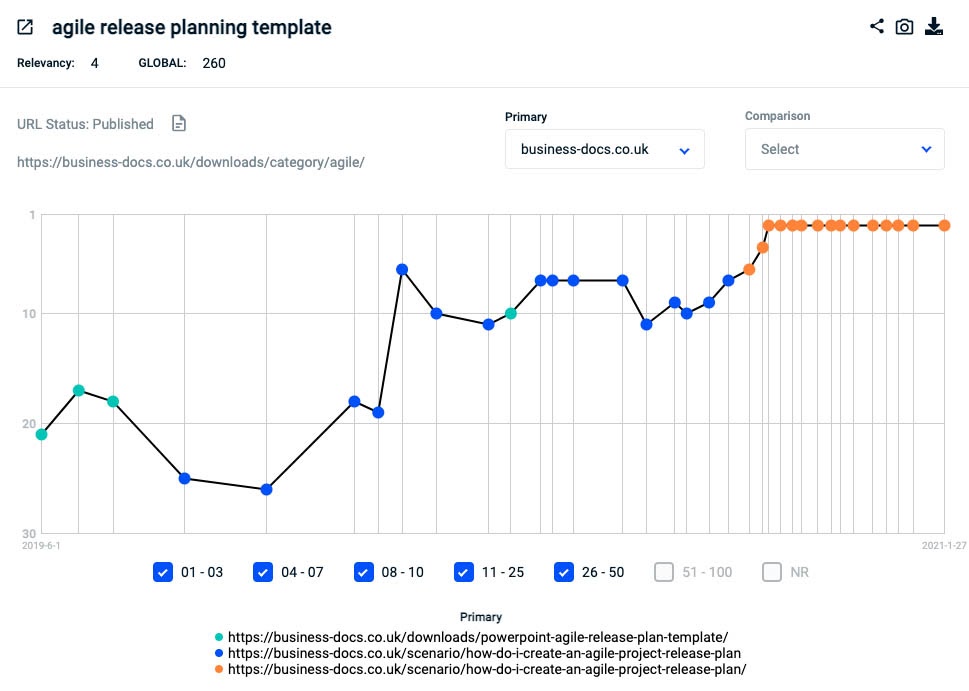Image resolution: width=969 pixels, height=691 pixels.
Task: Select the first teal data point at rank 21
Action: click(x=41, y=434)
